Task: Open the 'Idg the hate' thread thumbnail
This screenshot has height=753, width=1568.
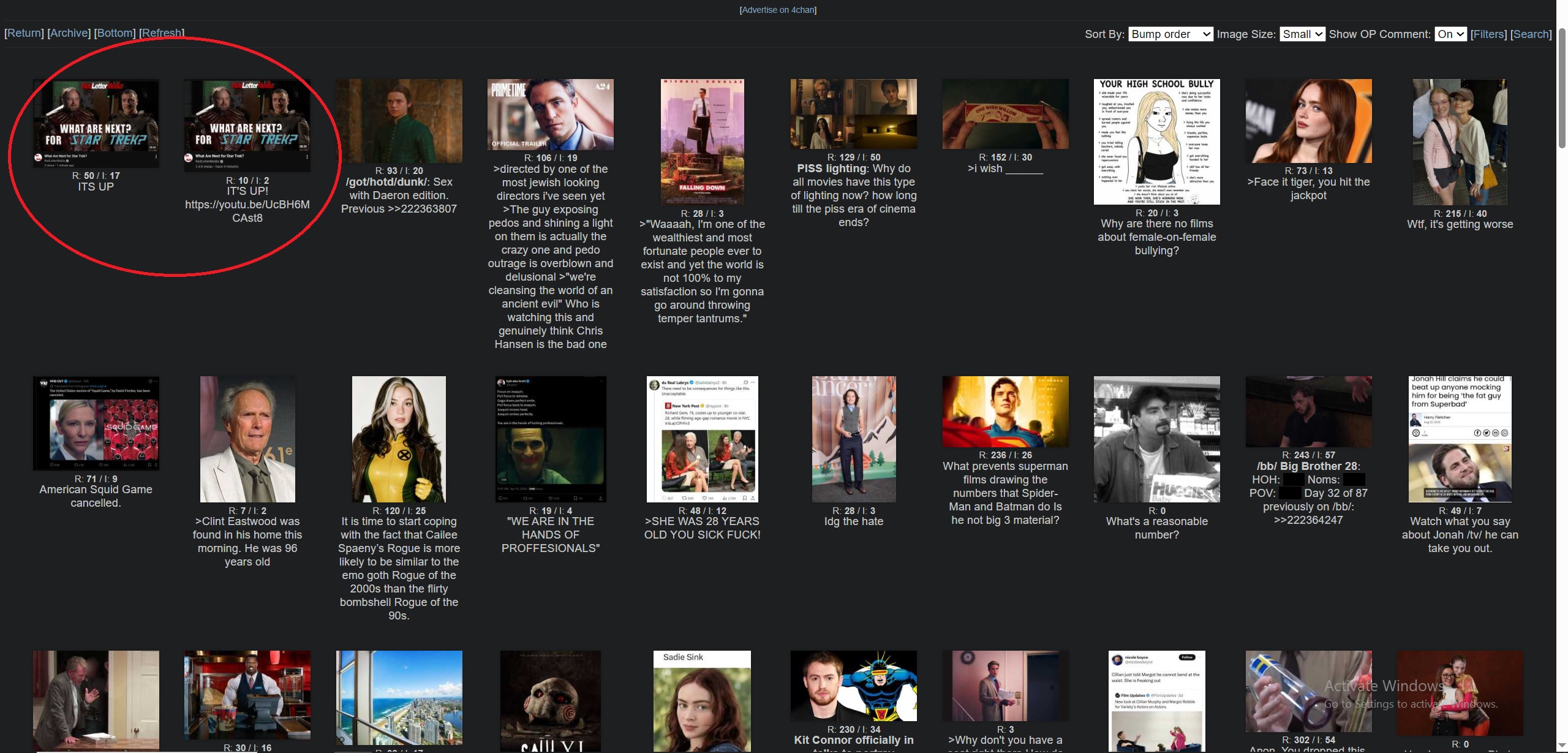Action: click(x=854, y=439)
